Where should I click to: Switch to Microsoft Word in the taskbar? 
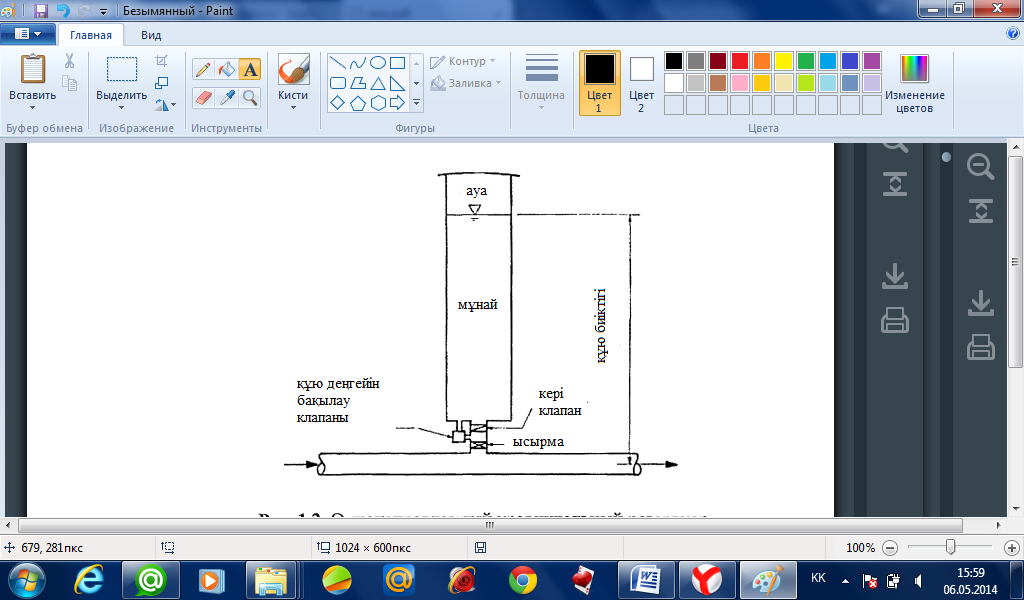point(645,580)
